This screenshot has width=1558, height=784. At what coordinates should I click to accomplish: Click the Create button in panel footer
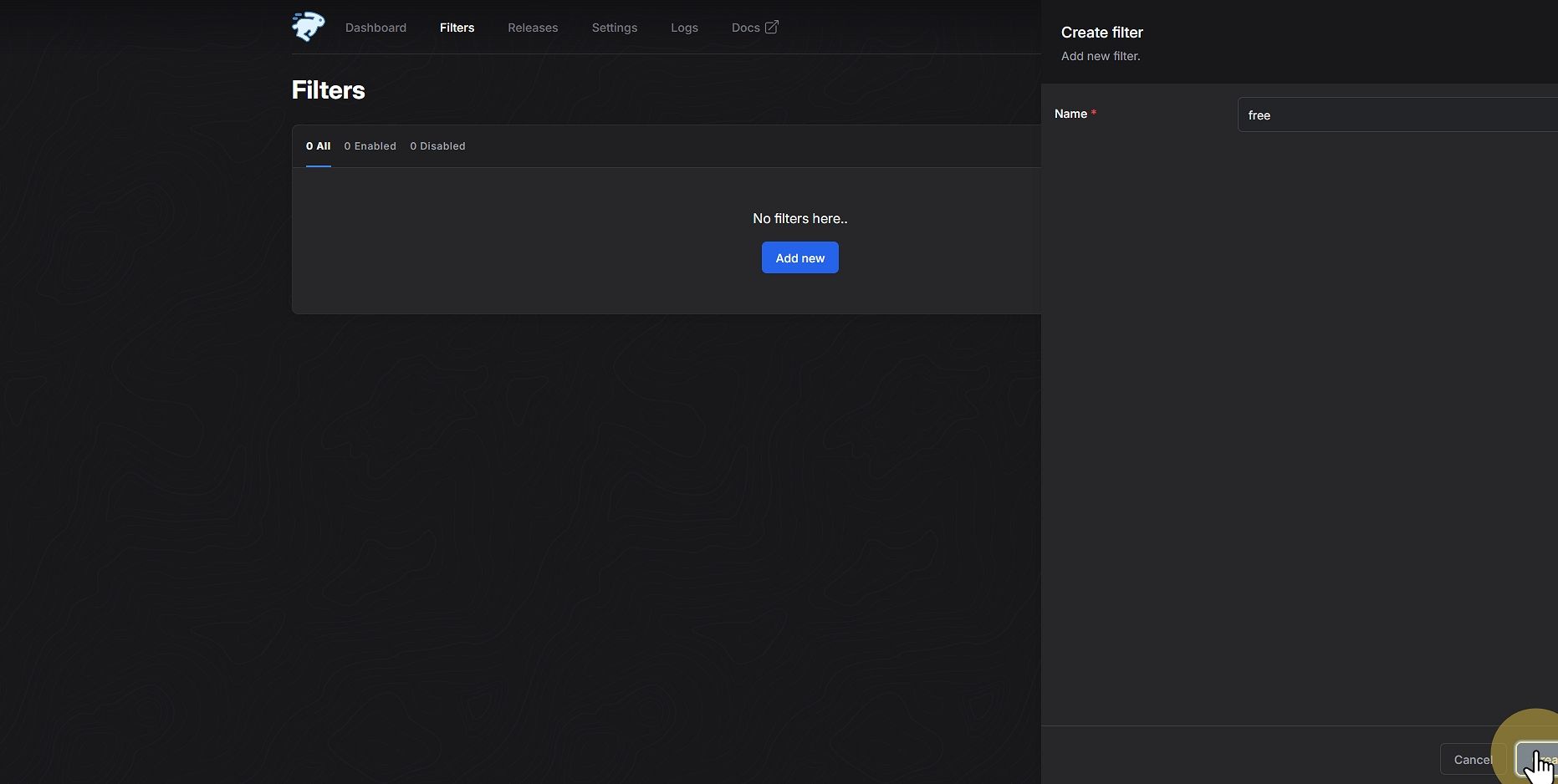pyautogui.click(x=1537, y=760)
